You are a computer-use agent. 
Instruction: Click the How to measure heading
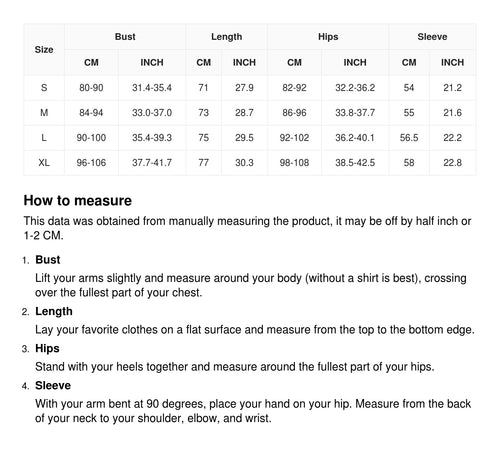coord(78,201)
